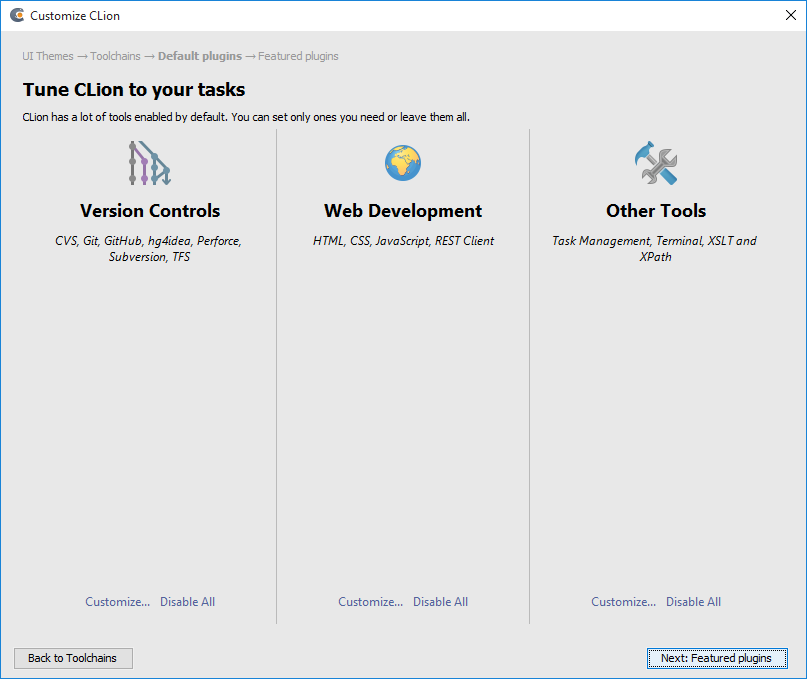
Task: Select Featured plugins step in the breadcrumb
Action: point(298,56)
